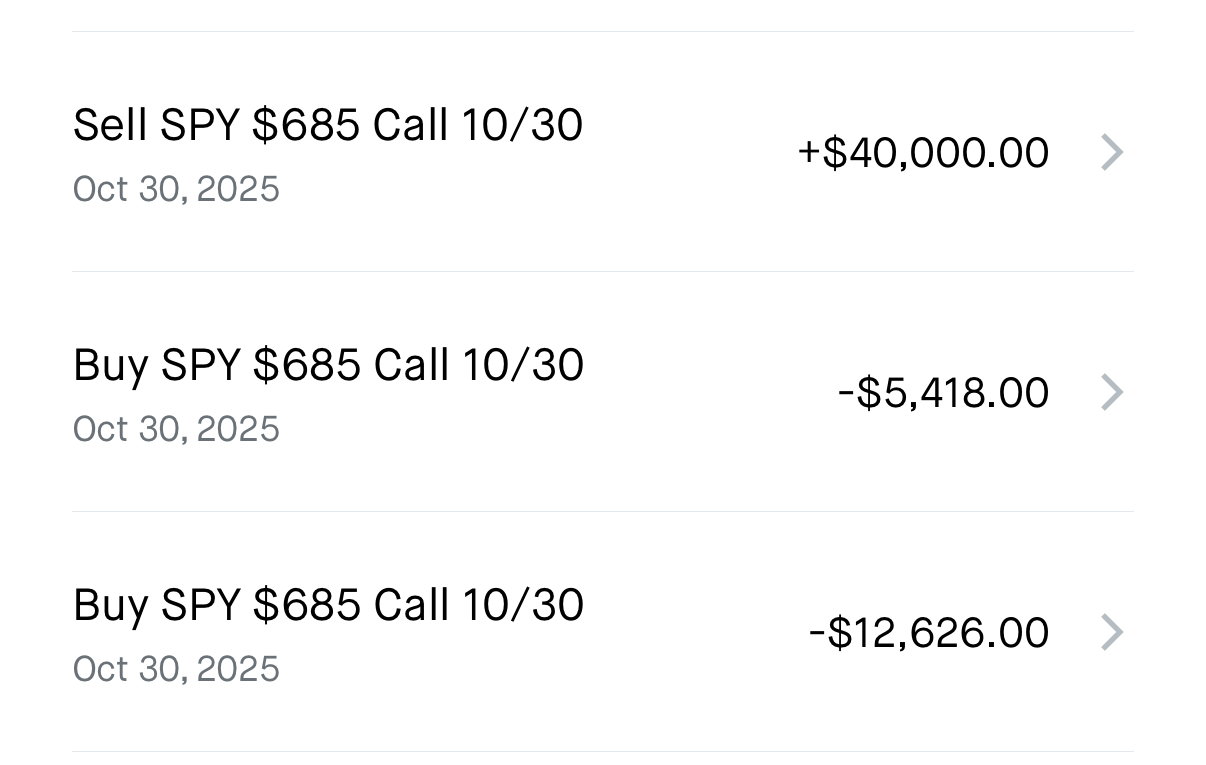Click the -$5,418.00 cost amount

point(943,393)
